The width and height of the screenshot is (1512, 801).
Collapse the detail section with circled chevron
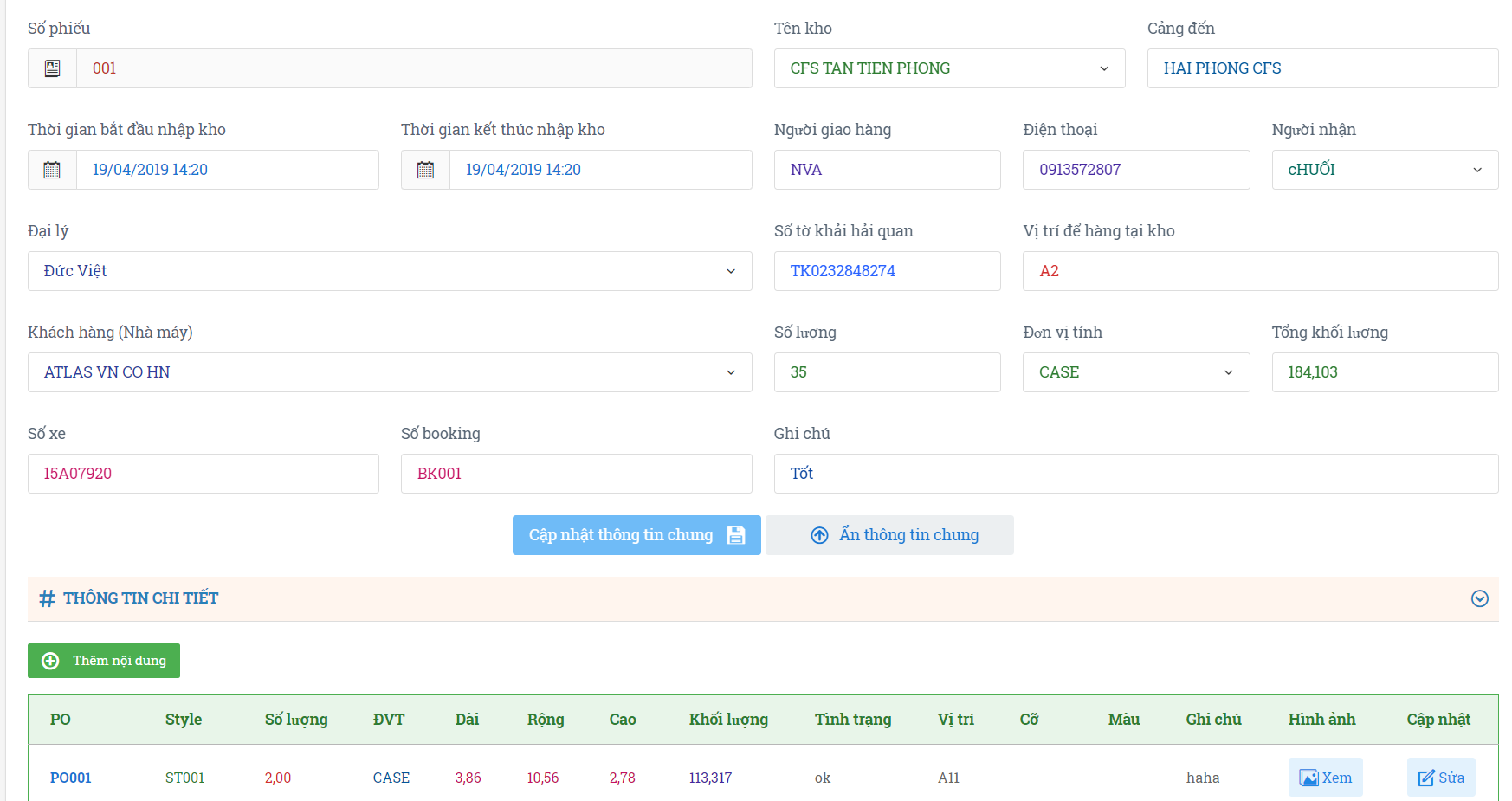point(1479,598)
